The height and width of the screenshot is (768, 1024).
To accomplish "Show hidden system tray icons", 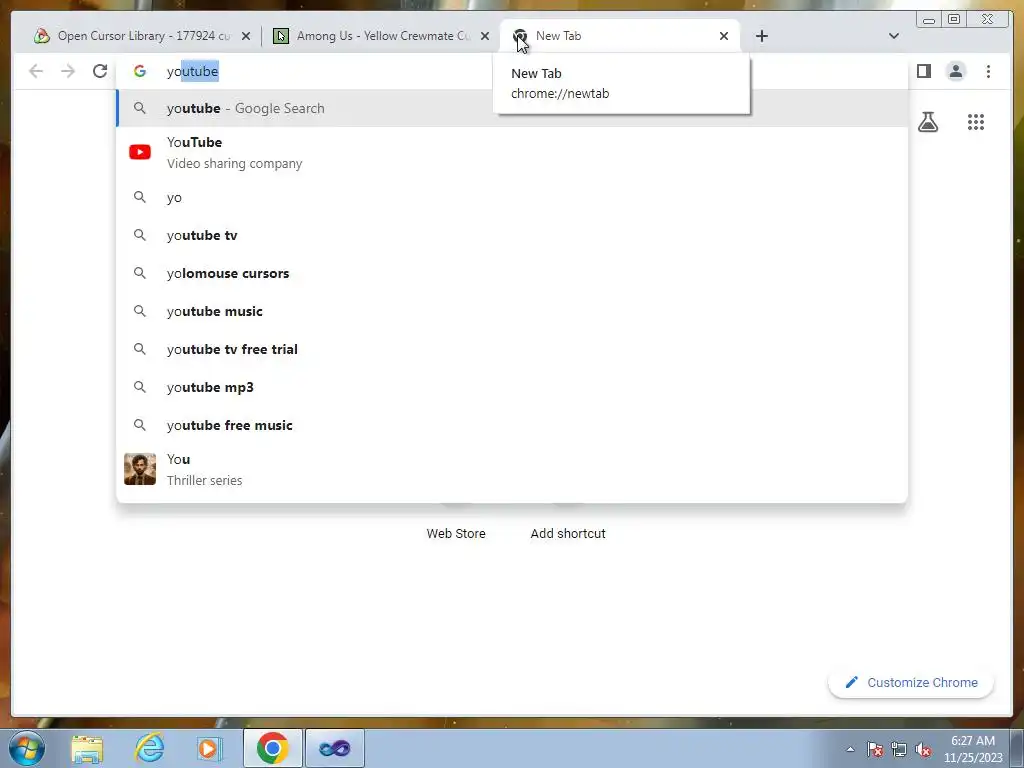I will (850, 749).
